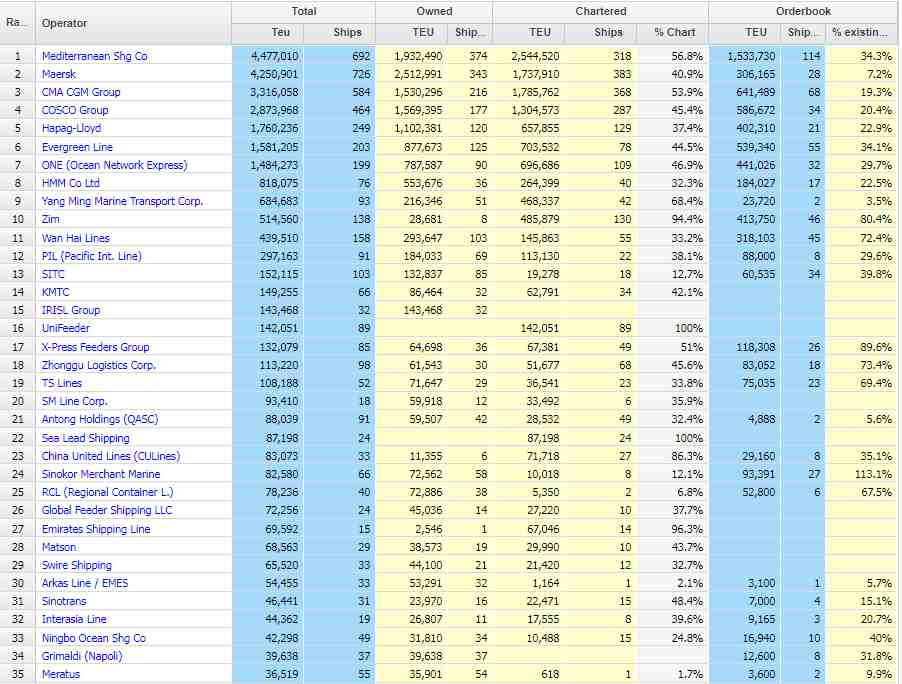
Task: Sort by the Operator column header
Action: coord(133,22)
